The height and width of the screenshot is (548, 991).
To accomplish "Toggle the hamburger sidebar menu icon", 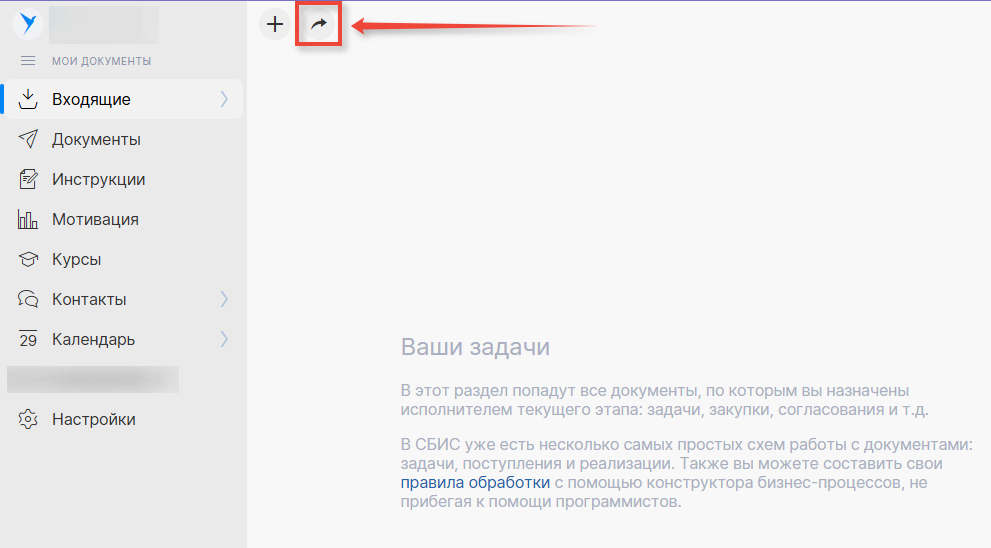I will pyautogui.click(x=28, y=61).
